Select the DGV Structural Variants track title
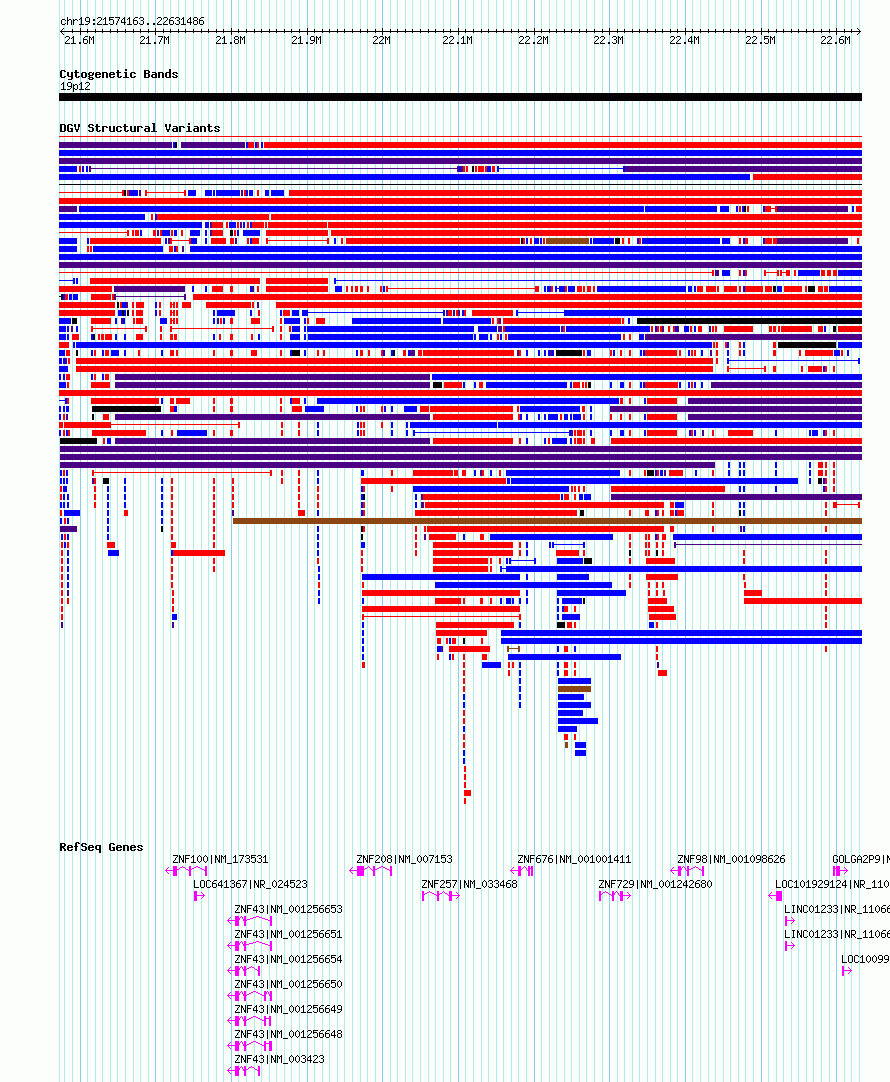This screenshot has width=890, height=1082. click(x=140, y=128)
